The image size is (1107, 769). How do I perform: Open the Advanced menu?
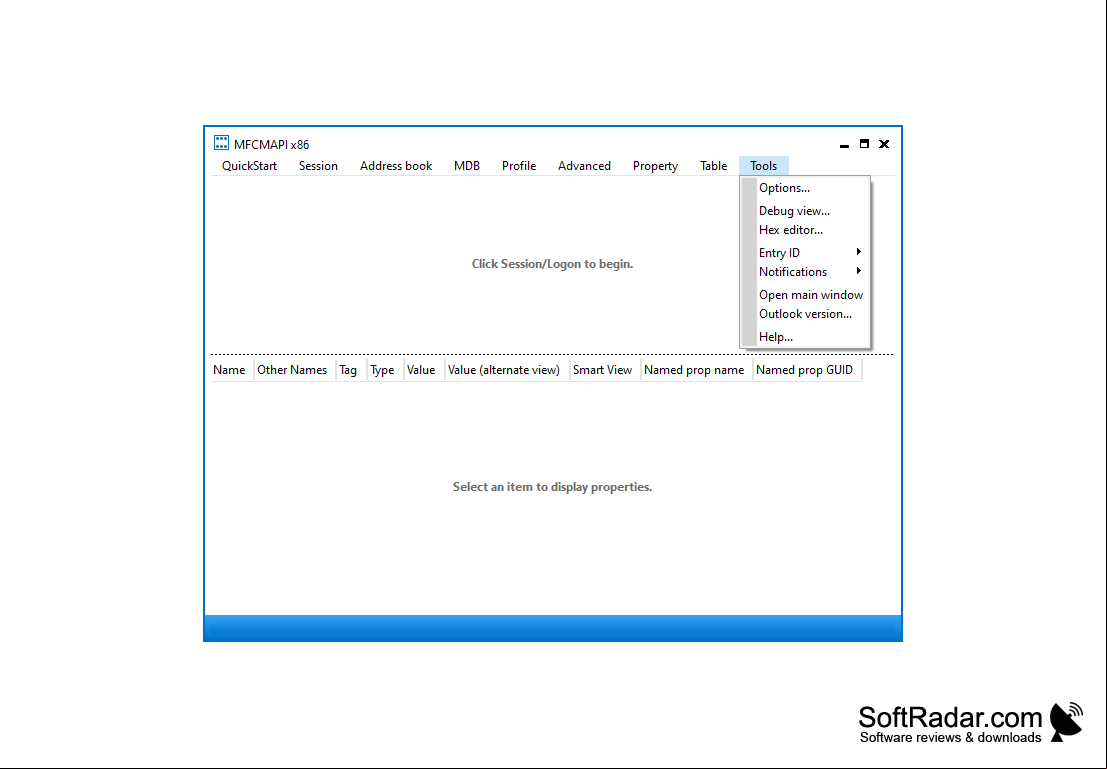(x=585, y=166)
